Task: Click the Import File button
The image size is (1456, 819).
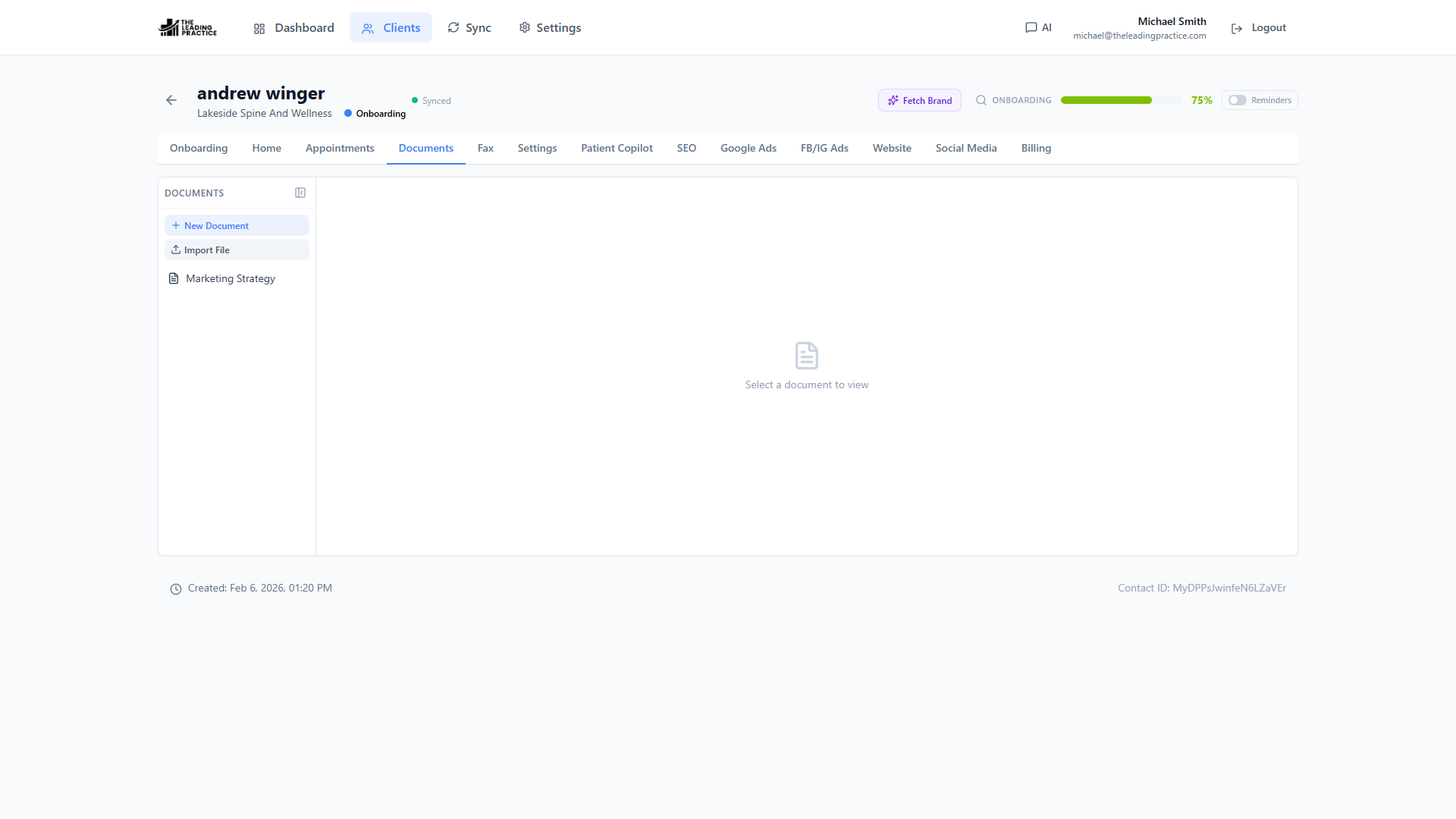Action: 237,249
